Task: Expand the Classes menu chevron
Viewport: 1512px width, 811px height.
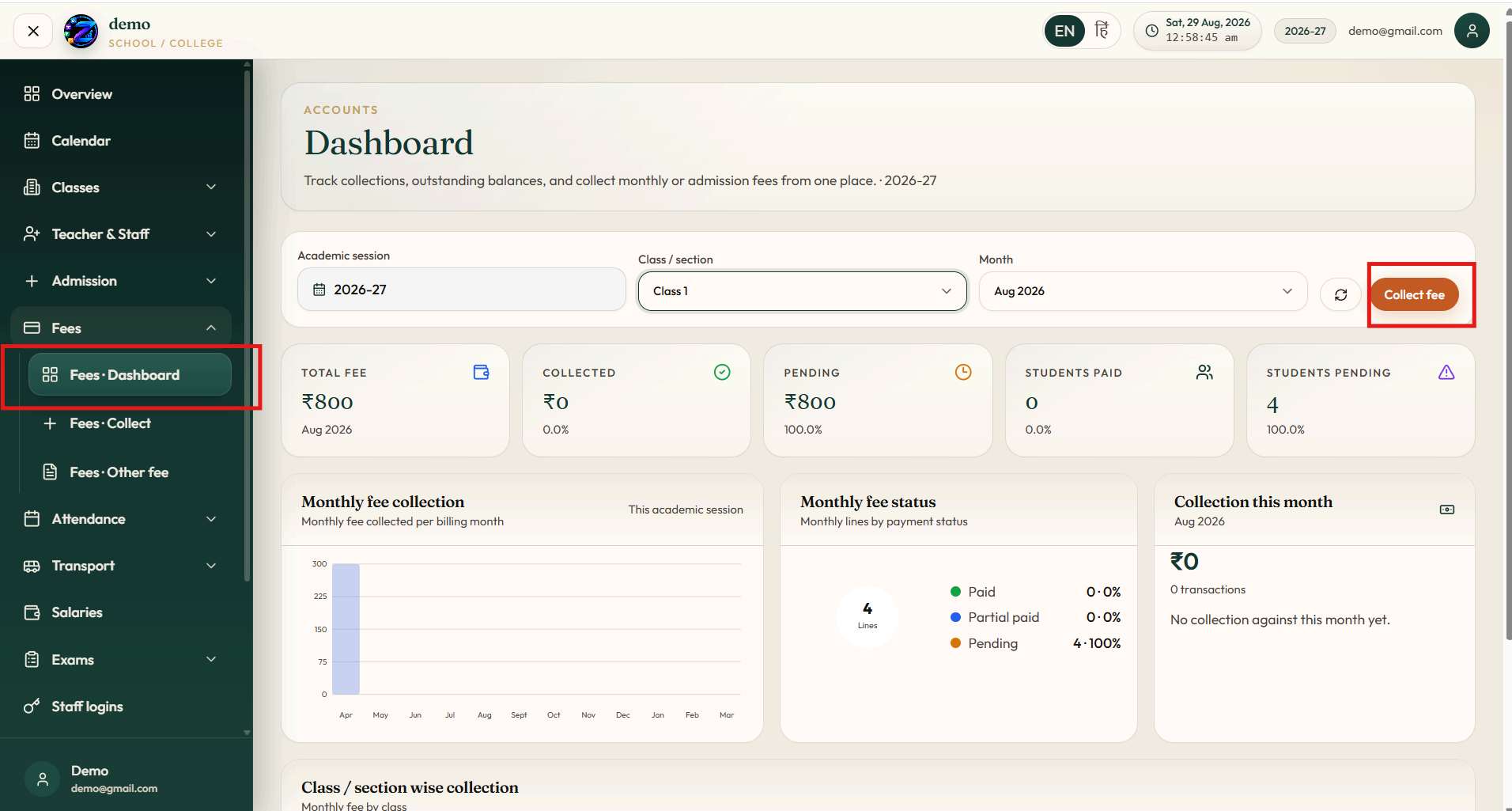Action: coord(211,188)
